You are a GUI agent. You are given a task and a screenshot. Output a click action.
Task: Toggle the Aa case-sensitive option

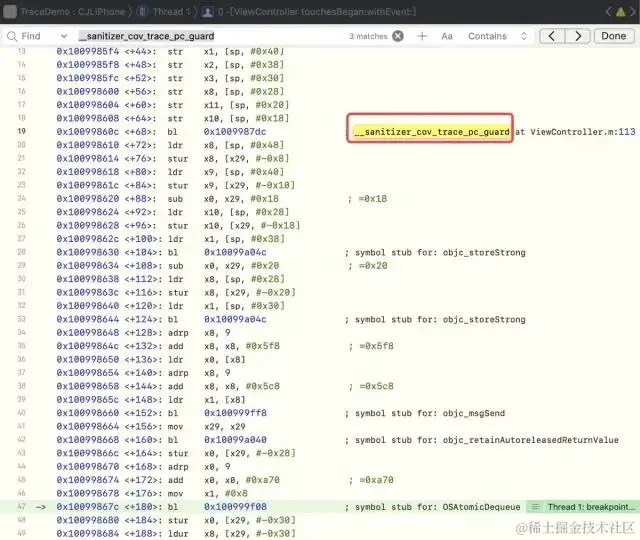[447, 36]
